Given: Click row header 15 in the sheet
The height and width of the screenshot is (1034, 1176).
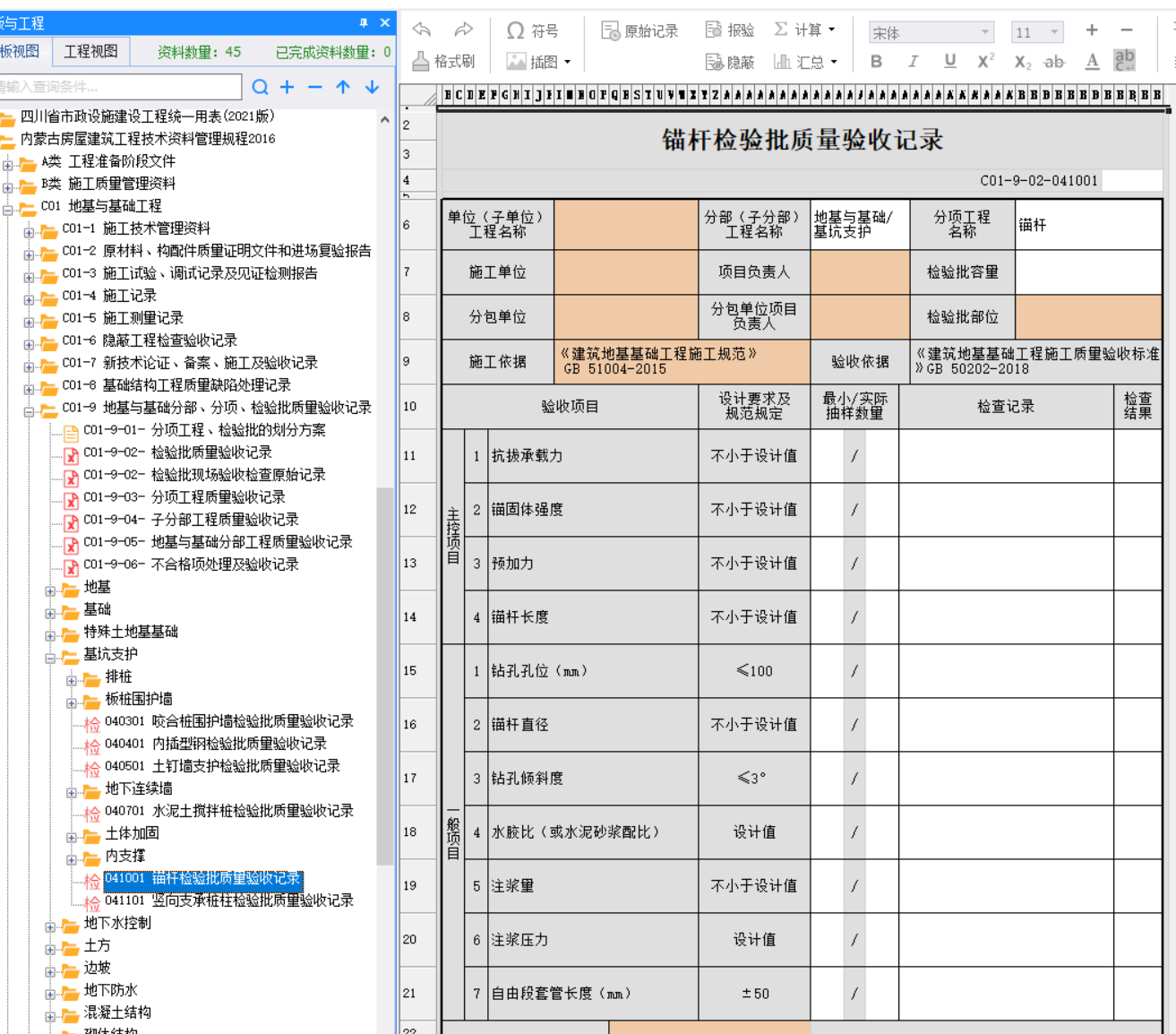Looking at the screenshot, I should (x=418, y=670).
